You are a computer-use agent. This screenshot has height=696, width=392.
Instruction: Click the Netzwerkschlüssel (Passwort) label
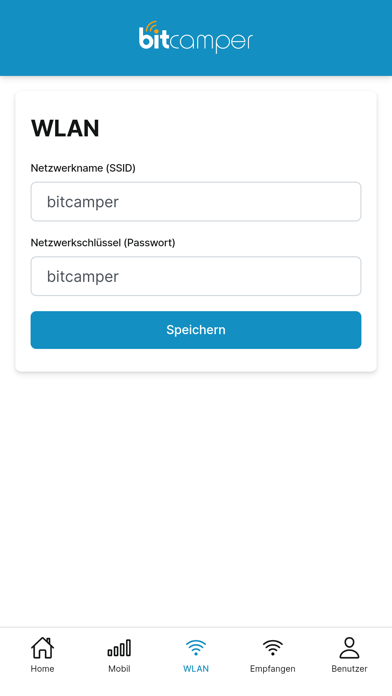103,243
